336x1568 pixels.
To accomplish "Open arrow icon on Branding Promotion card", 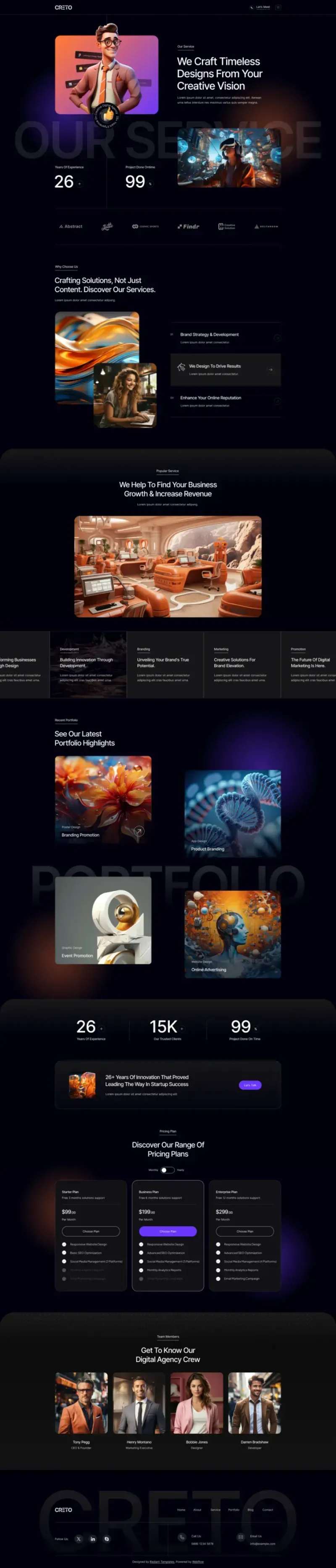I will tap(139, 831).
